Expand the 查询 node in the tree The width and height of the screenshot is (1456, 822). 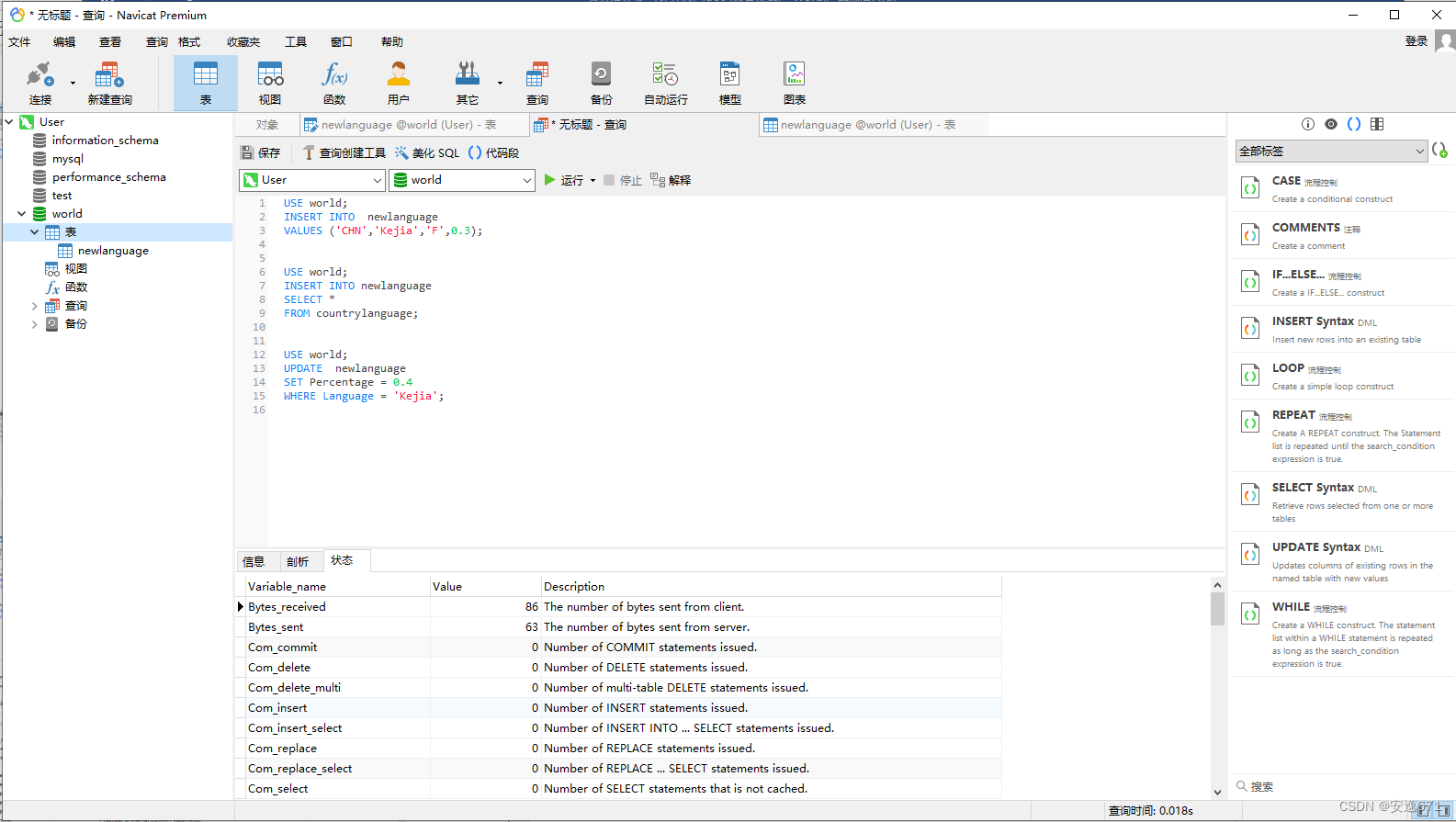coord(35,305)
